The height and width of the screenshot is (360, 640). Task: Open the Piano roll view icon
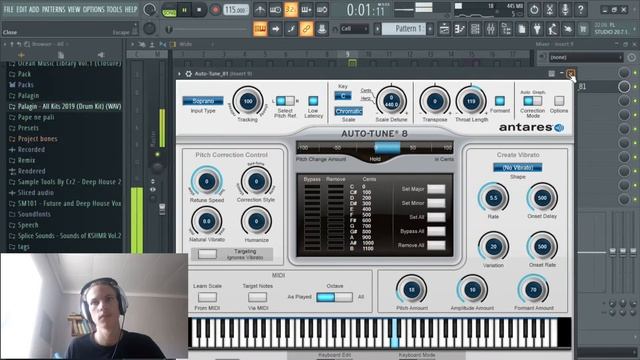point(460,29)
